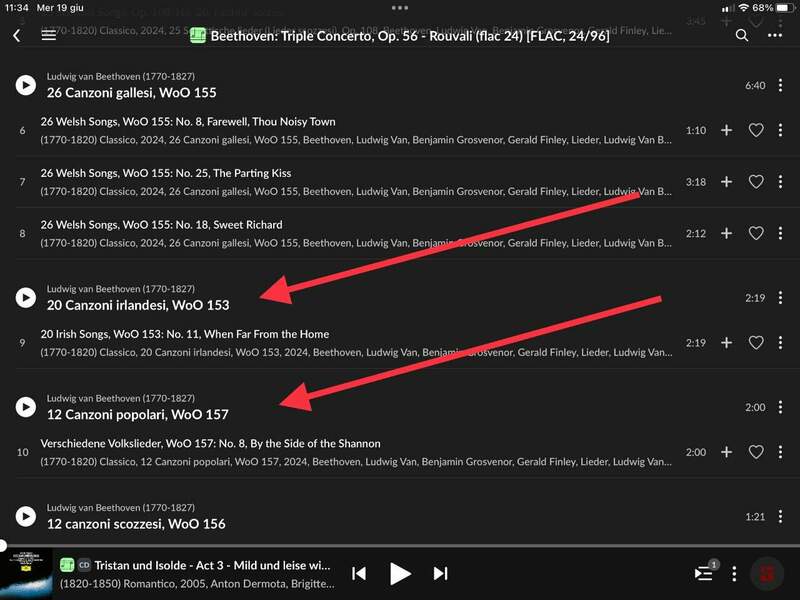The width and height of the screenshot is (800, 600).
Task: Skip to the next track
Action: [x=440, y=573]
